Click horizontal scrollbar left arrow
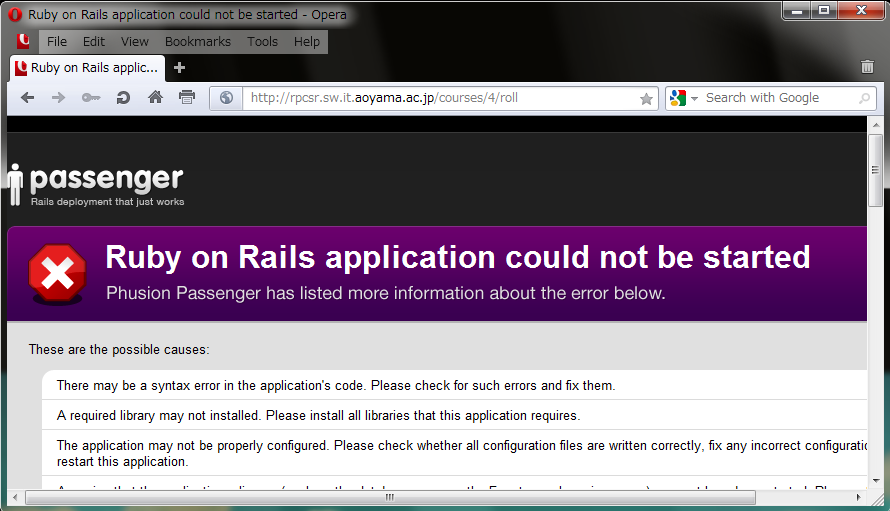 click(15, 497)
